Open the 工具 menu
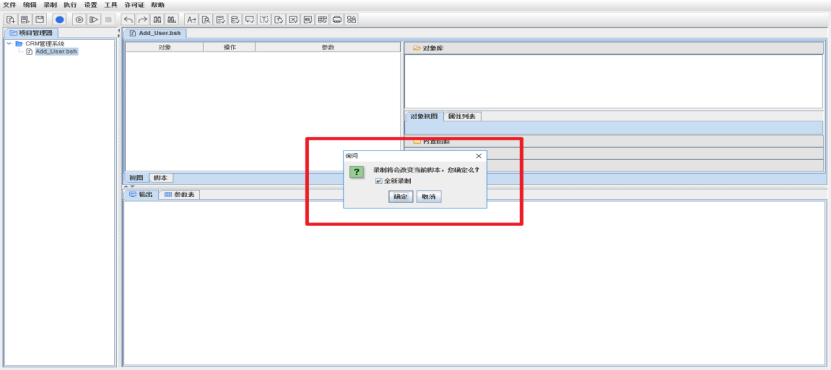 coord(111,5)
